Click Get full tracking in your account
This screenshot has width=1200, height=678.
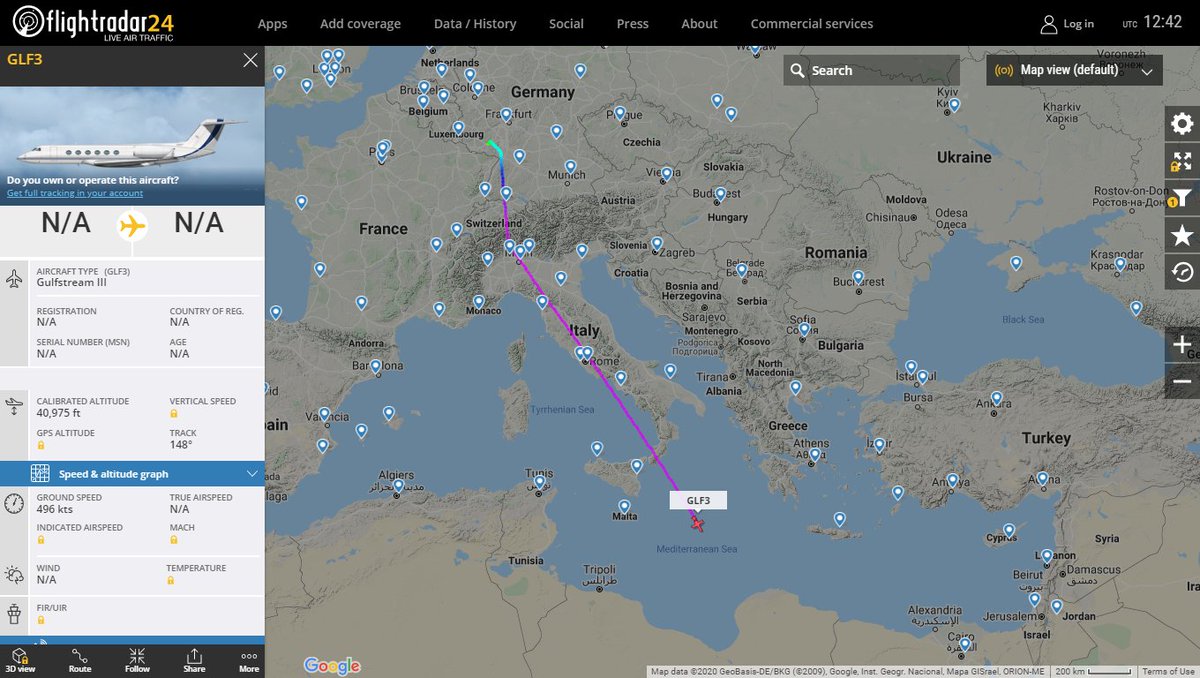pos(75,193)
